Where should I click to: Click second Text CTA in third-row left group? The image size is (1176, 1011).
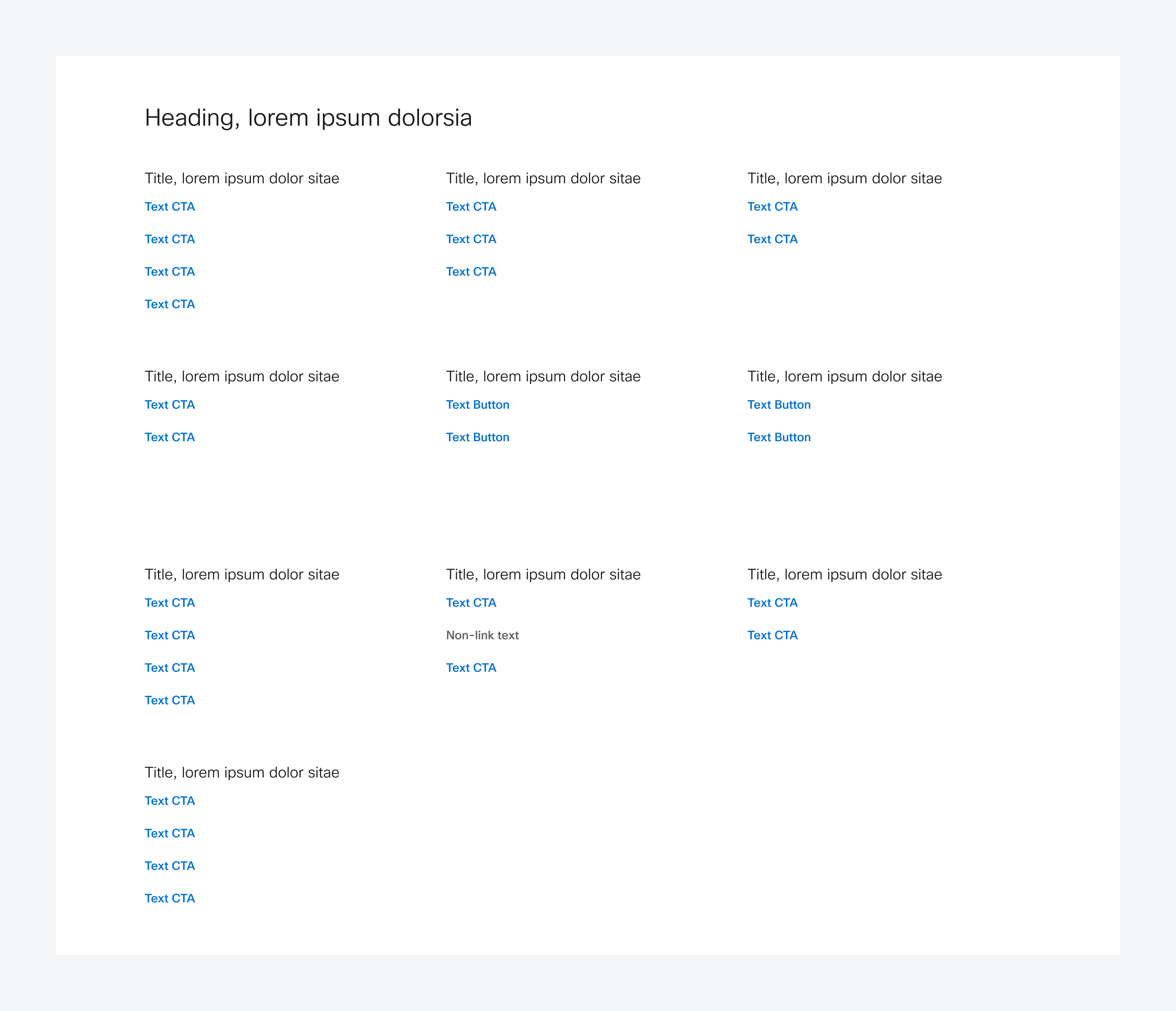tap(169, 636)
